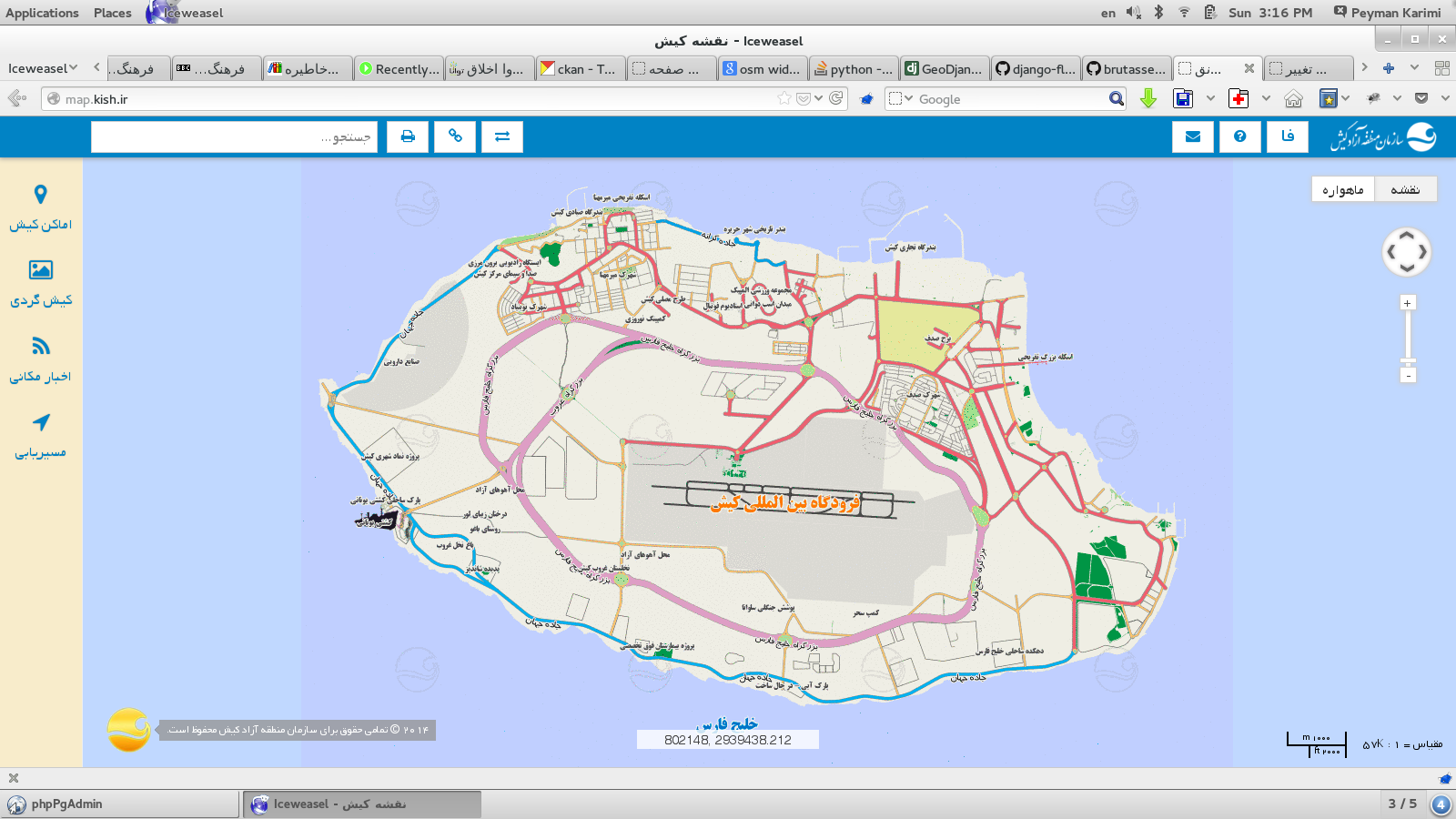The width and height of the screenshot is (1456, 819).
Task: Click the yellow wave logo beside copyright
Action: point(129,730)
